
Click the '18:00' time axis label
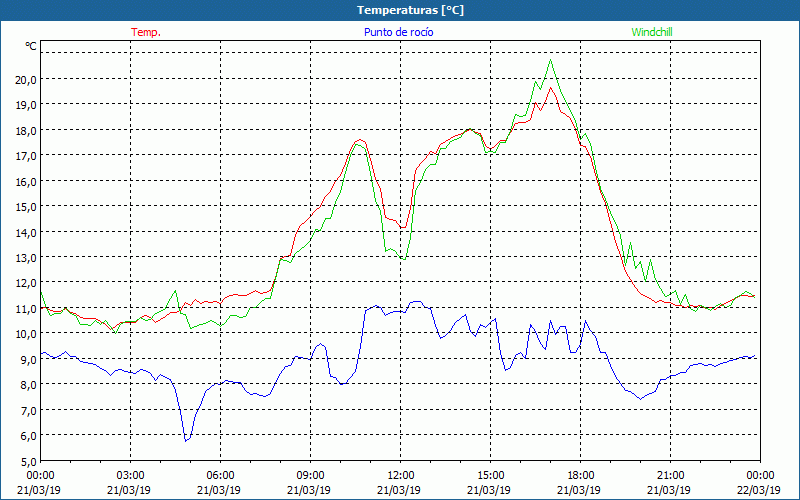(581, 476)
